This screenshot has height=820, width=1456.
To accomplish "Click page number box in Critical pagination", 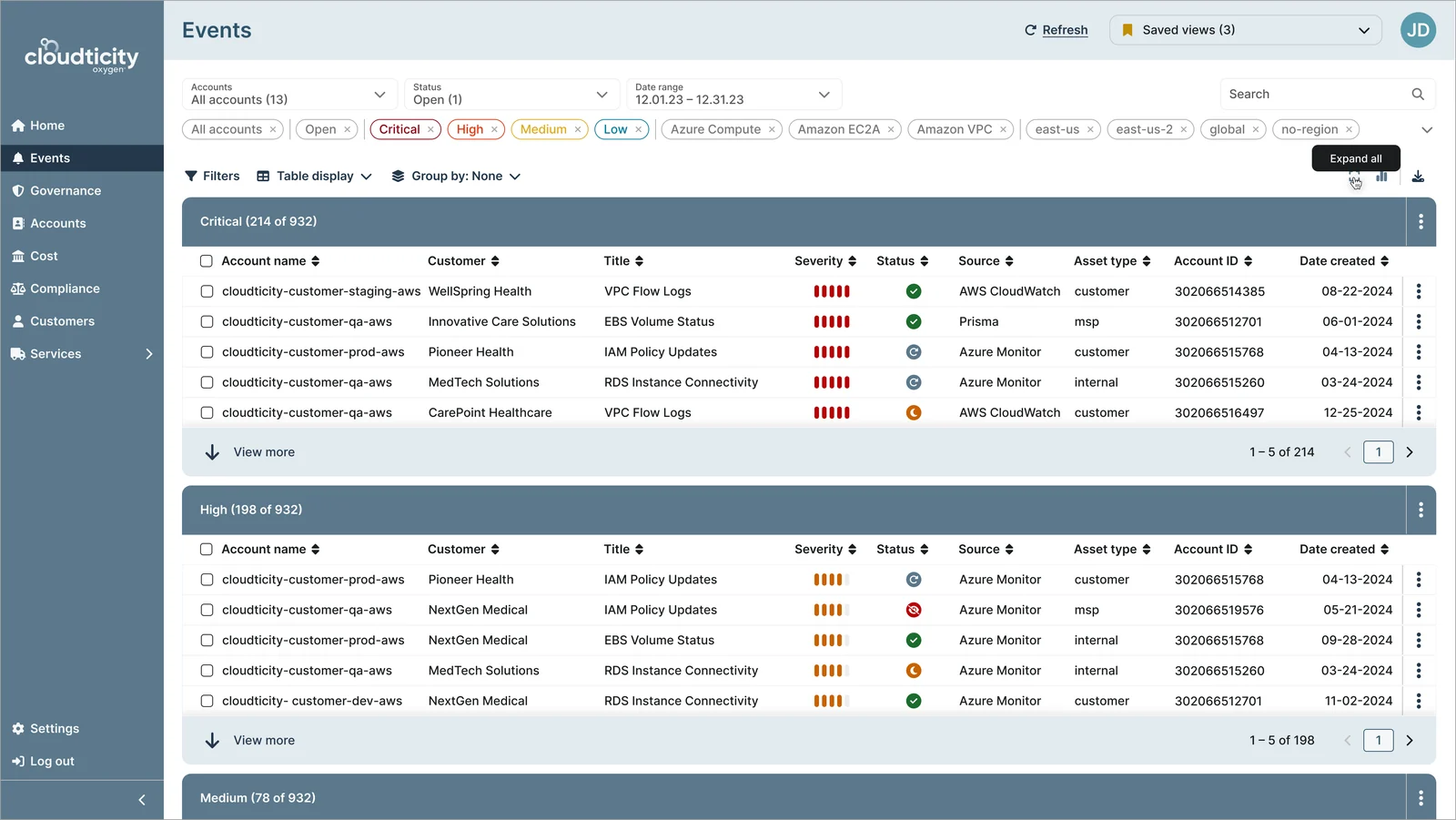I will pos(1379,452).
